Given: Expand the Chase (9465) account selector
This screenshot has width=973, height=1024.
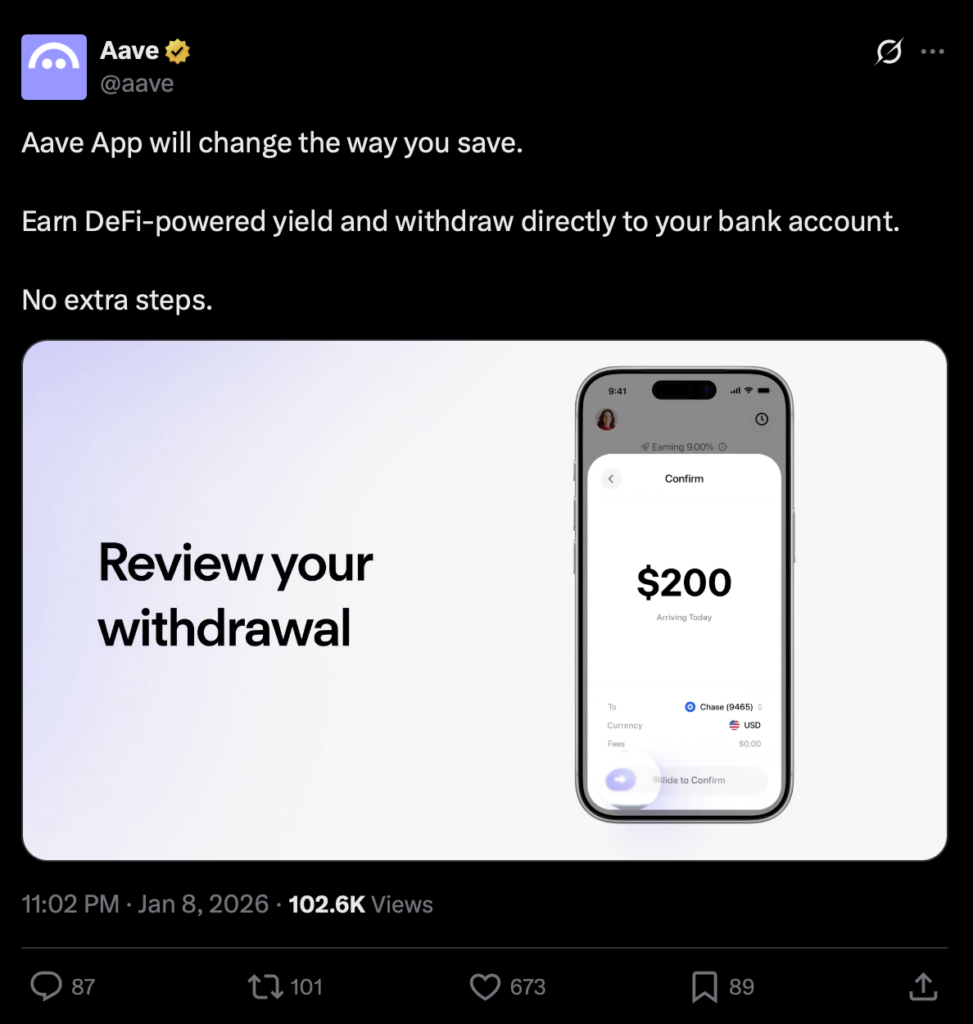Looking at the screenshot, I should pos(724,707).
